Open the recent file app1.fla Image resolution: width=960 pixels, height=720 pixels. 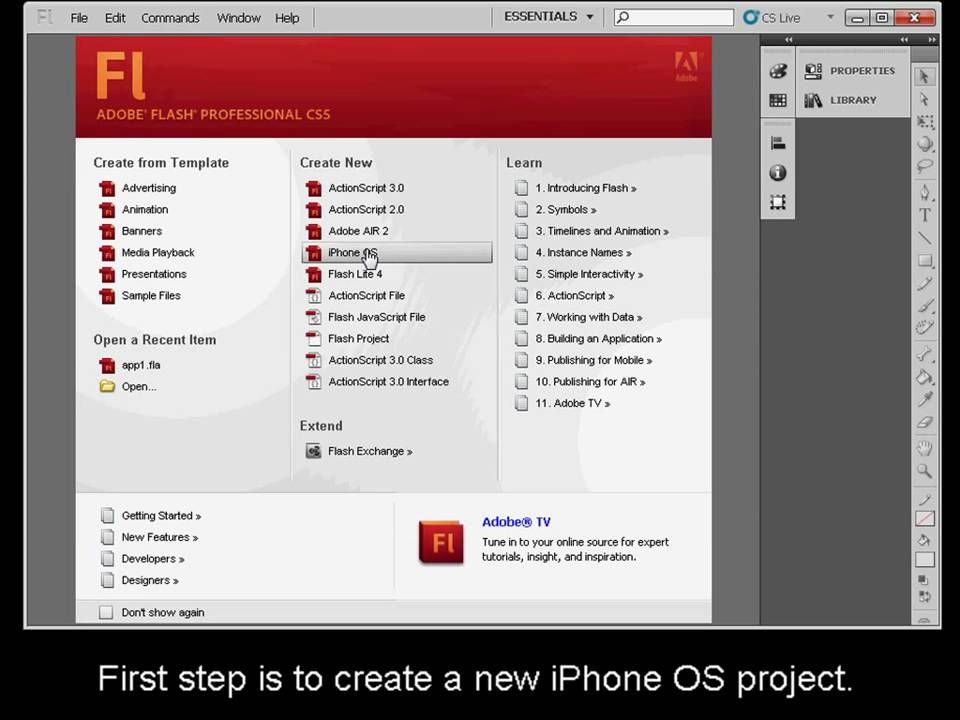click(140, 365)
